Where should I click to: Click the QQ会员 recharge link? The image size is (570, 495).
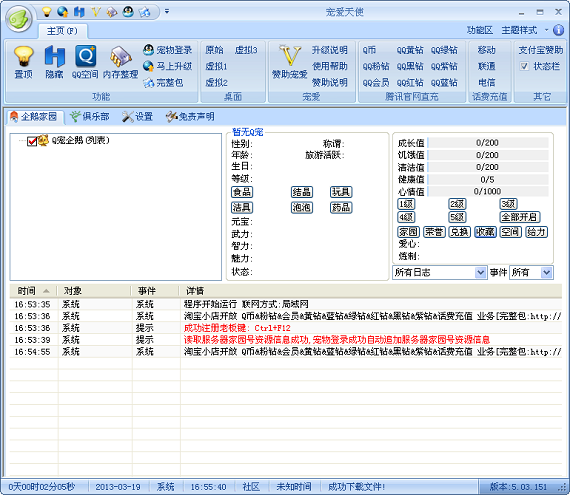[x=376, y=83]
